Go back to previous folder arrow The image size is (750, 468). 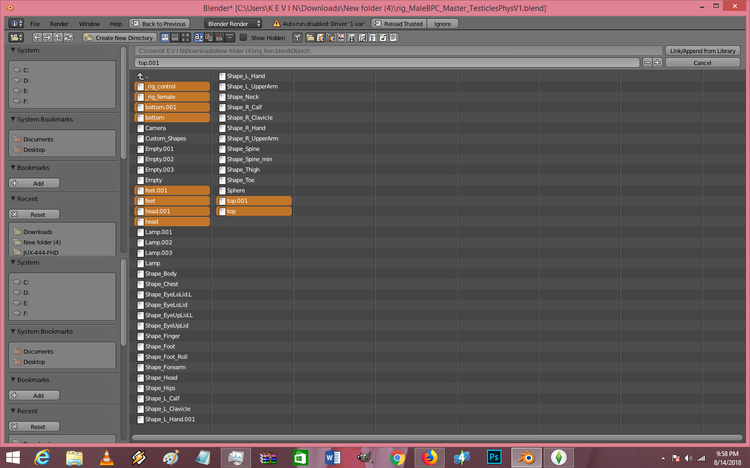coord(37,37)
